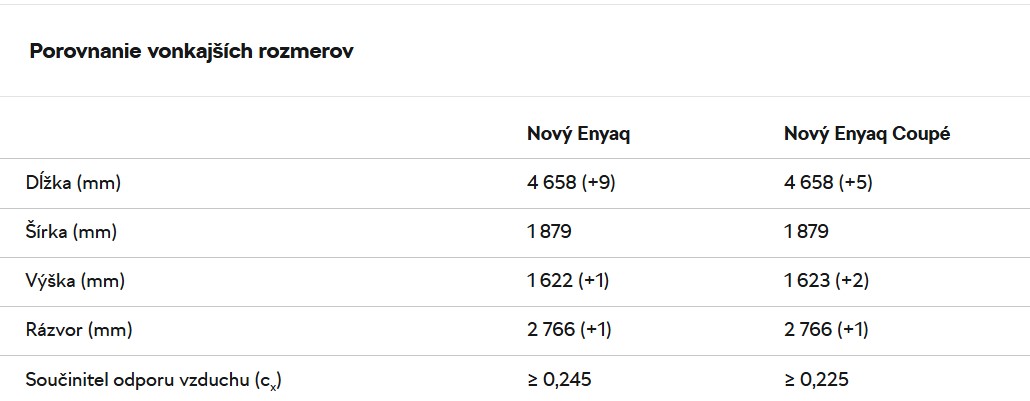Click the 'Šírka (mm)' row label
Viewport: 1030px width, 401px height.
pos(72,232)
